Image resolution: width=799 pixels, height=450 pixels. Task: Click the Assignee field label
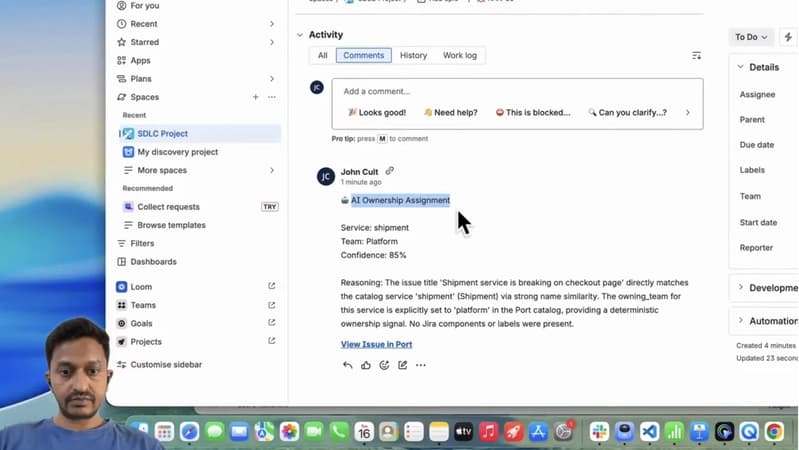click(757, 95)
